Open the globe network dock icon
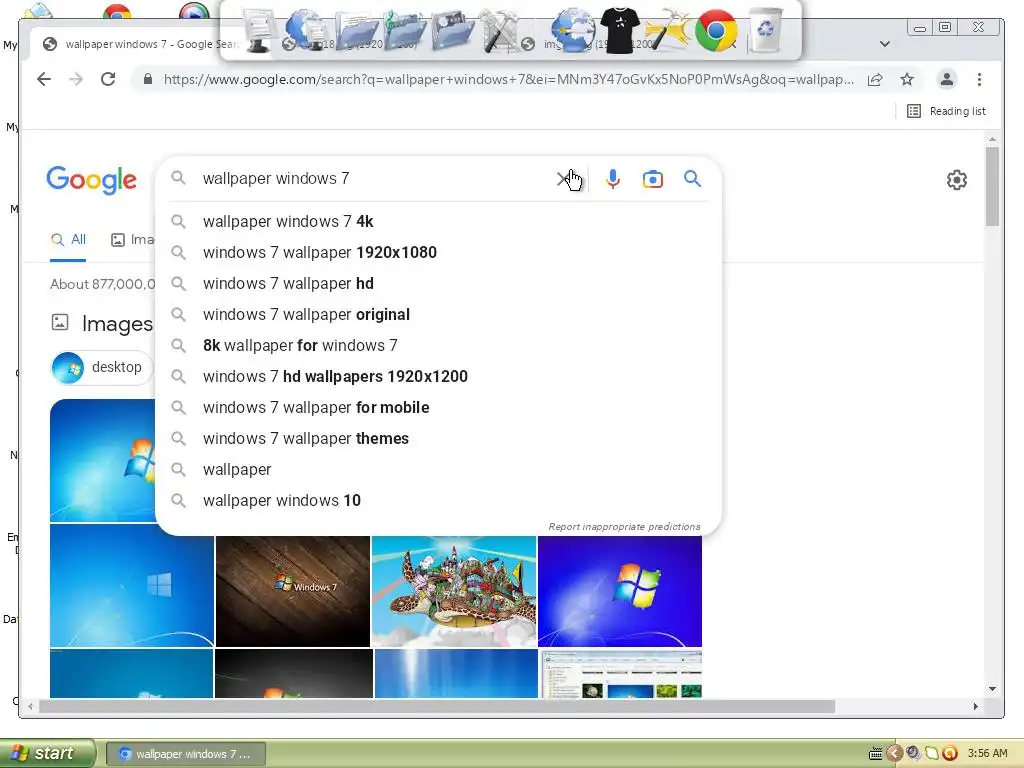 572,30
